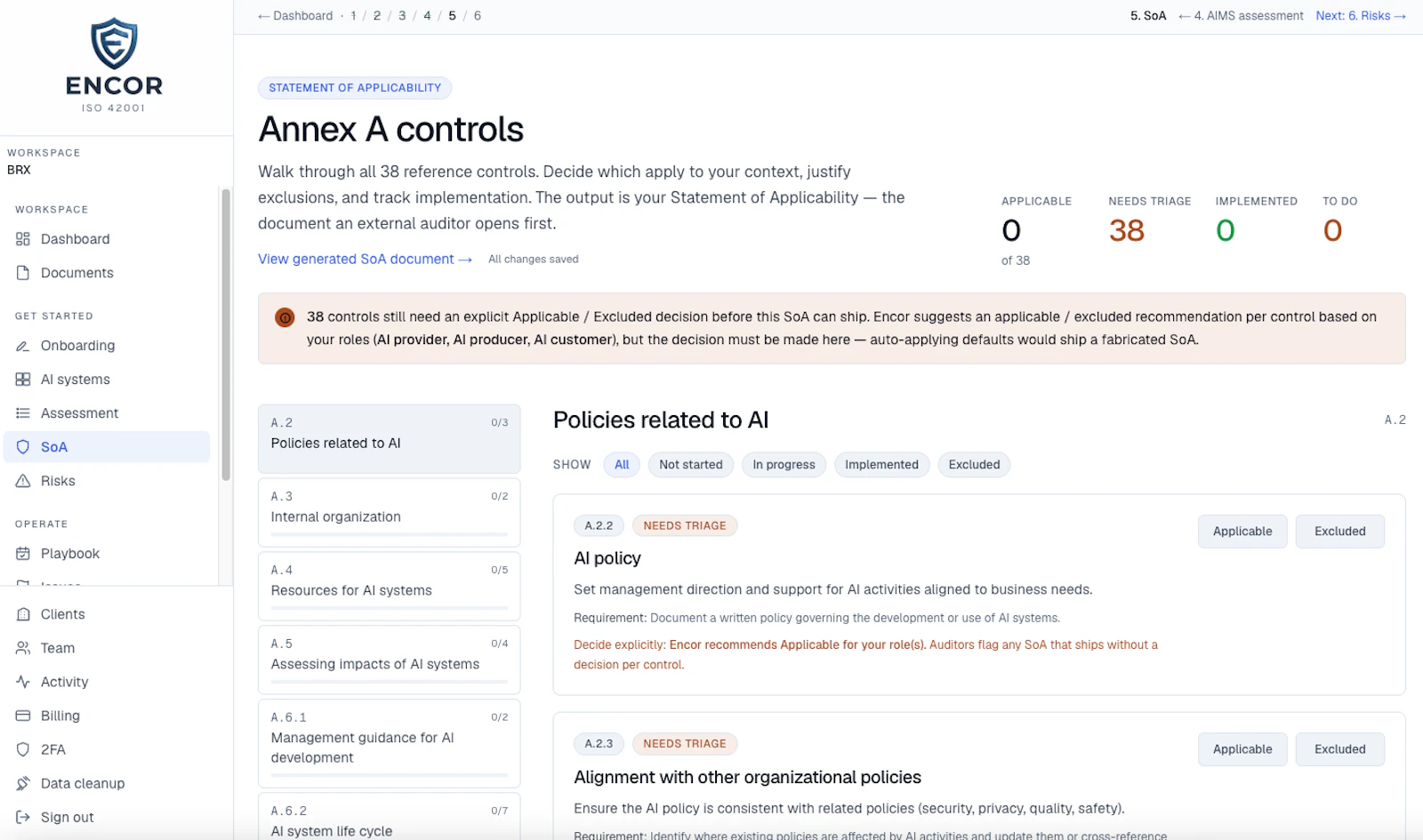Viewport: 1423px width, 840px height.
Task: Jump to step 4 in breadcrumb
Action: [x=427, y=16]
